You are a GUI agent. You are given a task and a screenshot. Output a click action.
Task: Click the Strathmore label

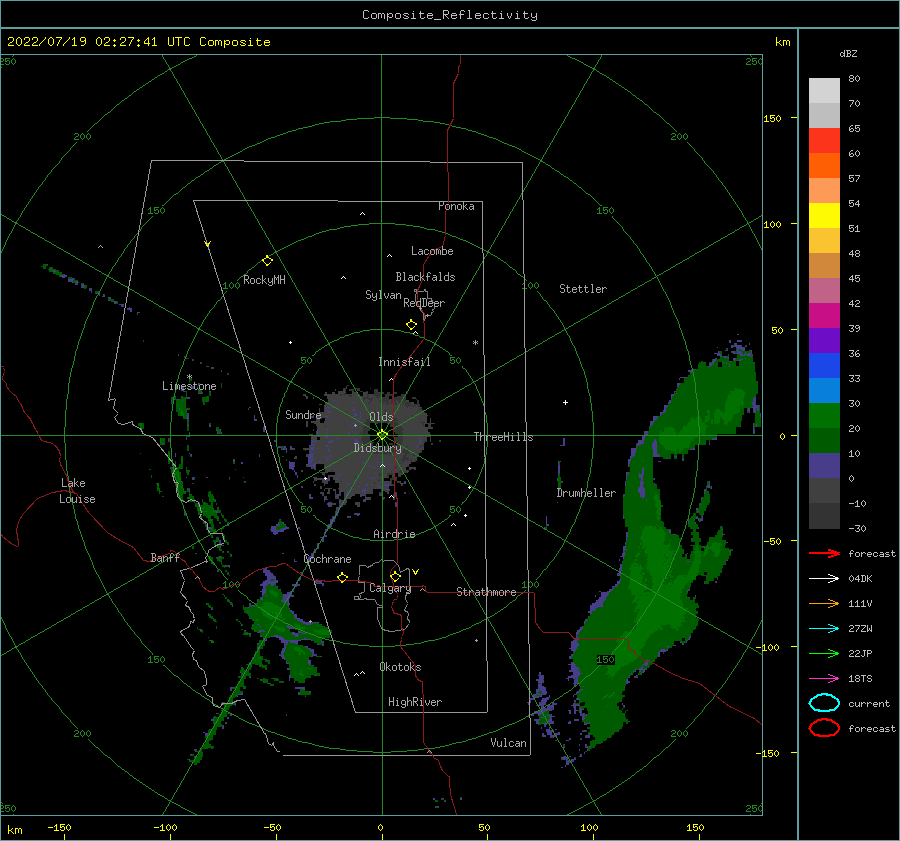[x=486, y=592]
